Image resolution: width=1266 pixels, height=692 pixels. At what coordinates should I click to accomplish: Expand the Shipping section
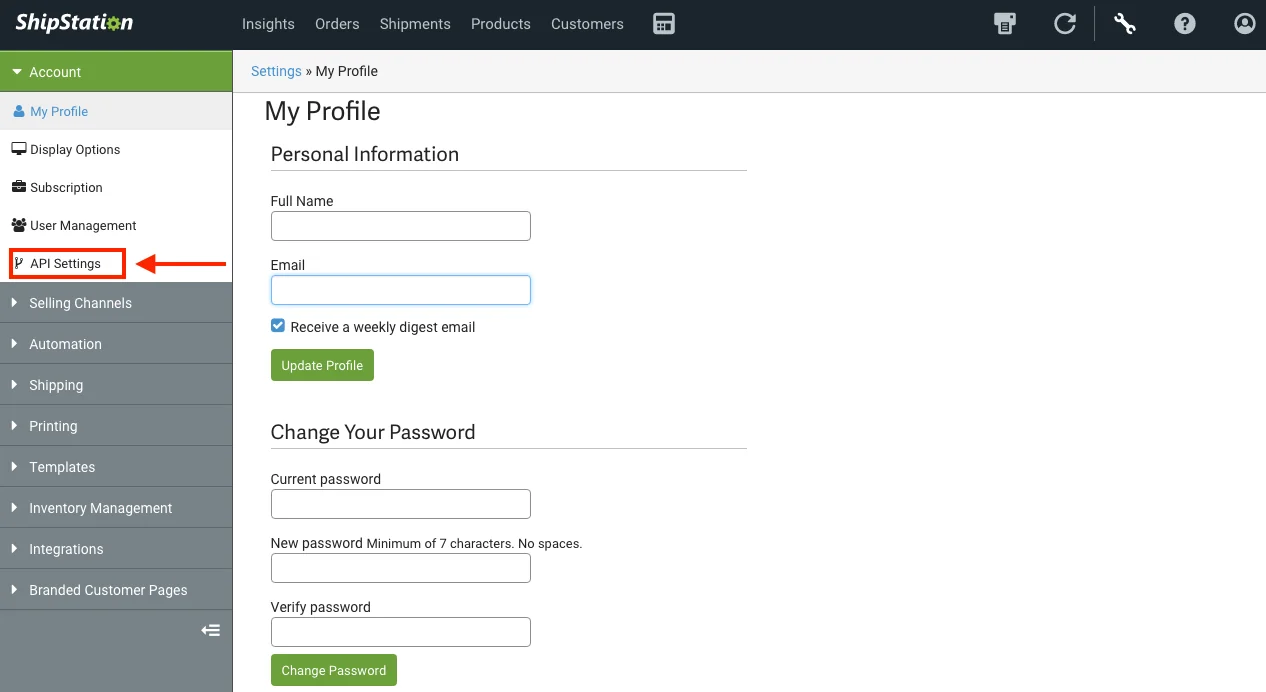click(116, 385)
